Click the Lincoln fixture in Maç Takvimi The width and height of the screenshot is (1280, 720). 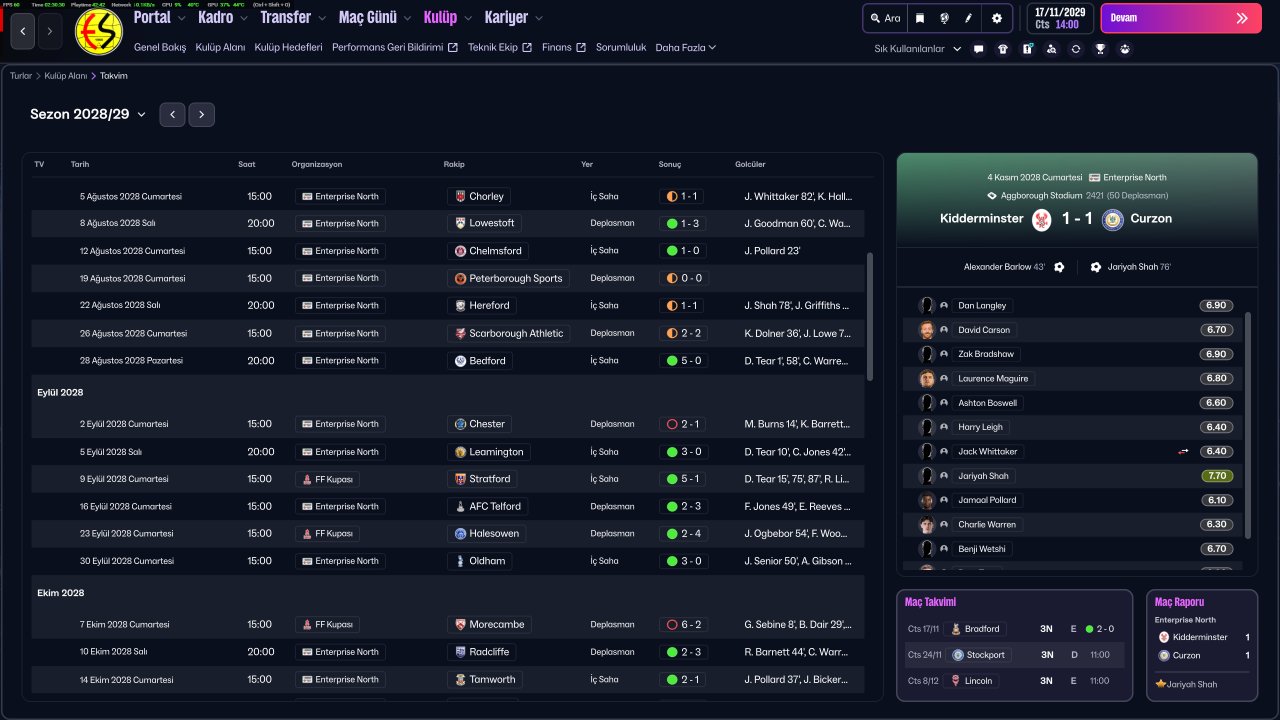point(1015,681)
